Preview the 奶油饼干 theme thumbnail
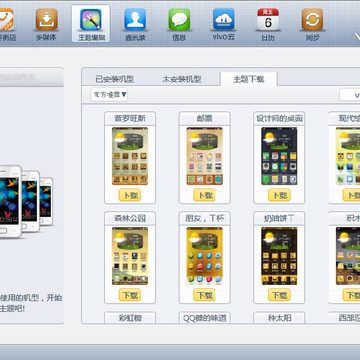 pyautogui.click(x=279, y=256)
